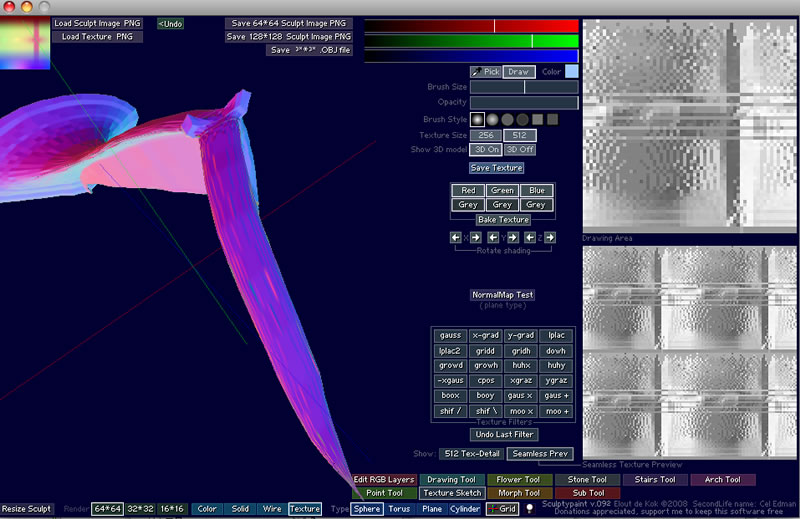The width and height of the screenshot is (800, 519).
Task: Click the light blue Color swatch
Action: [x=571, y=72]
